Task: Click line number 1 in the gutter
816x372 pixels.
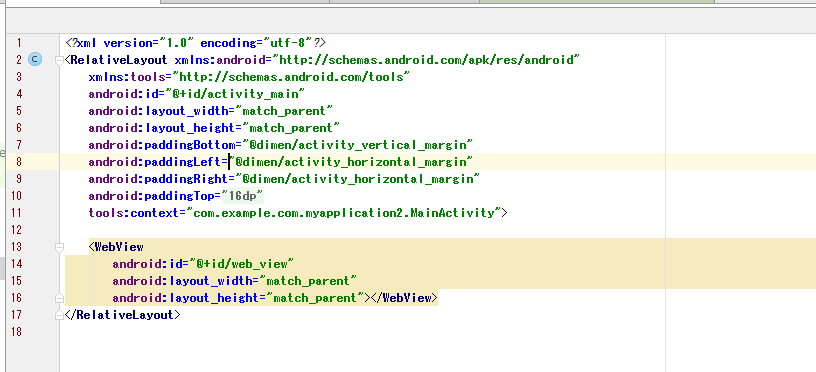Action: pyautogui.click(x=19, y=43)
